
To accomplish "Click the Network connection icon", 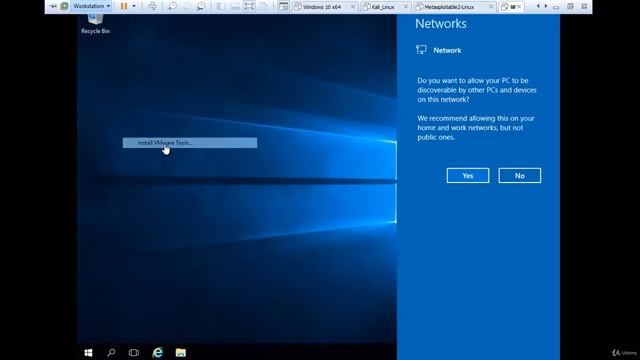I will pyautogui.click(x=421, y=50).
